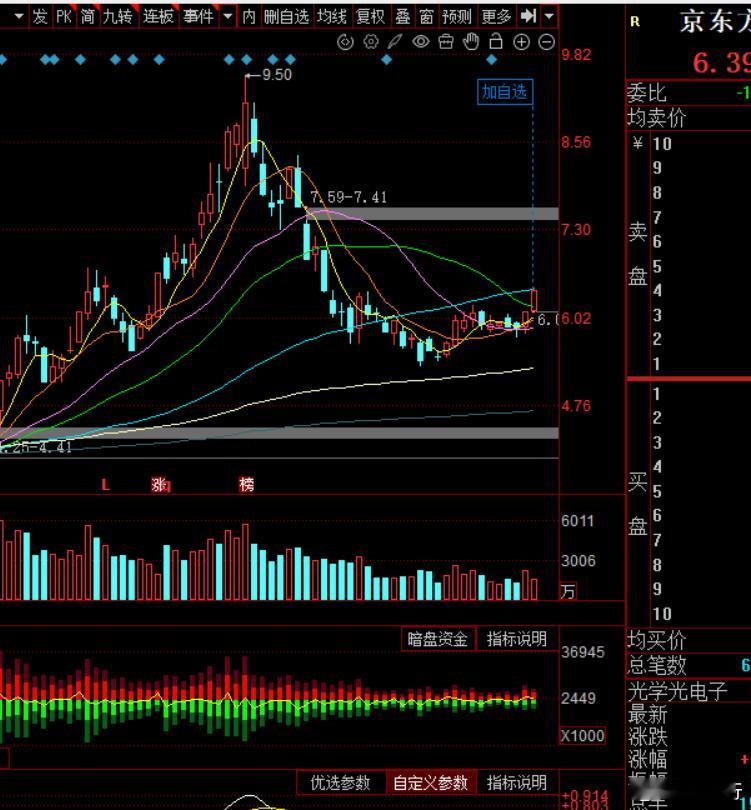Screen dimensions: 751x810
Task: Click 指标说明 next to 暗盘资金
Action: click(517, 640)
